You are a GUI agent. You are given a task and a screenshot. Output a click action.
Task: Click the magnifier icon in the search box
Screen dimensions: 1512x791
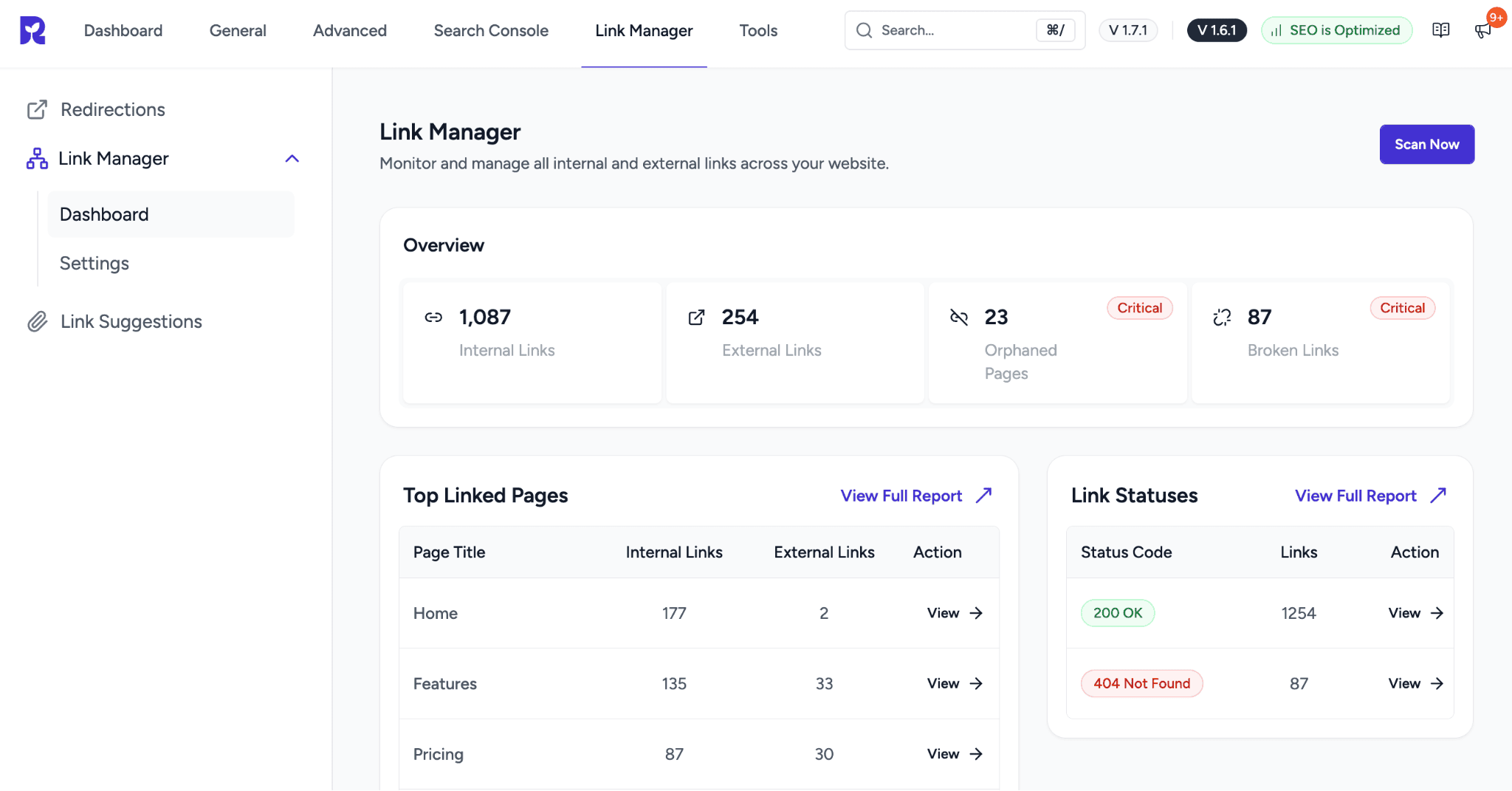pyautogui.click(x=864, y=30)
